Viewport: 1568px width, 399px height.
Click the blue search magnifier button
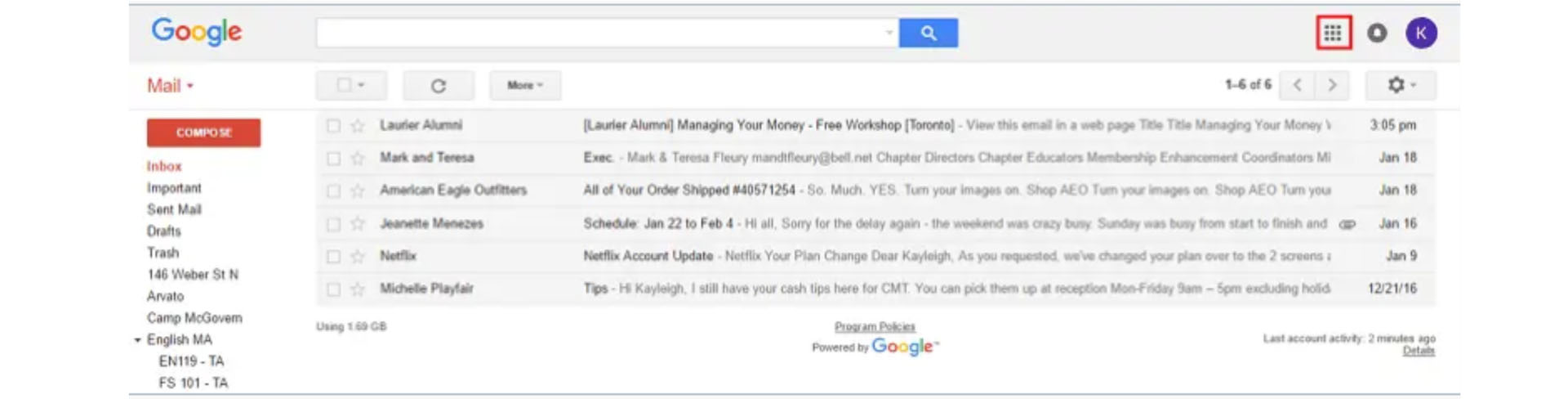(x=929, y=33)
